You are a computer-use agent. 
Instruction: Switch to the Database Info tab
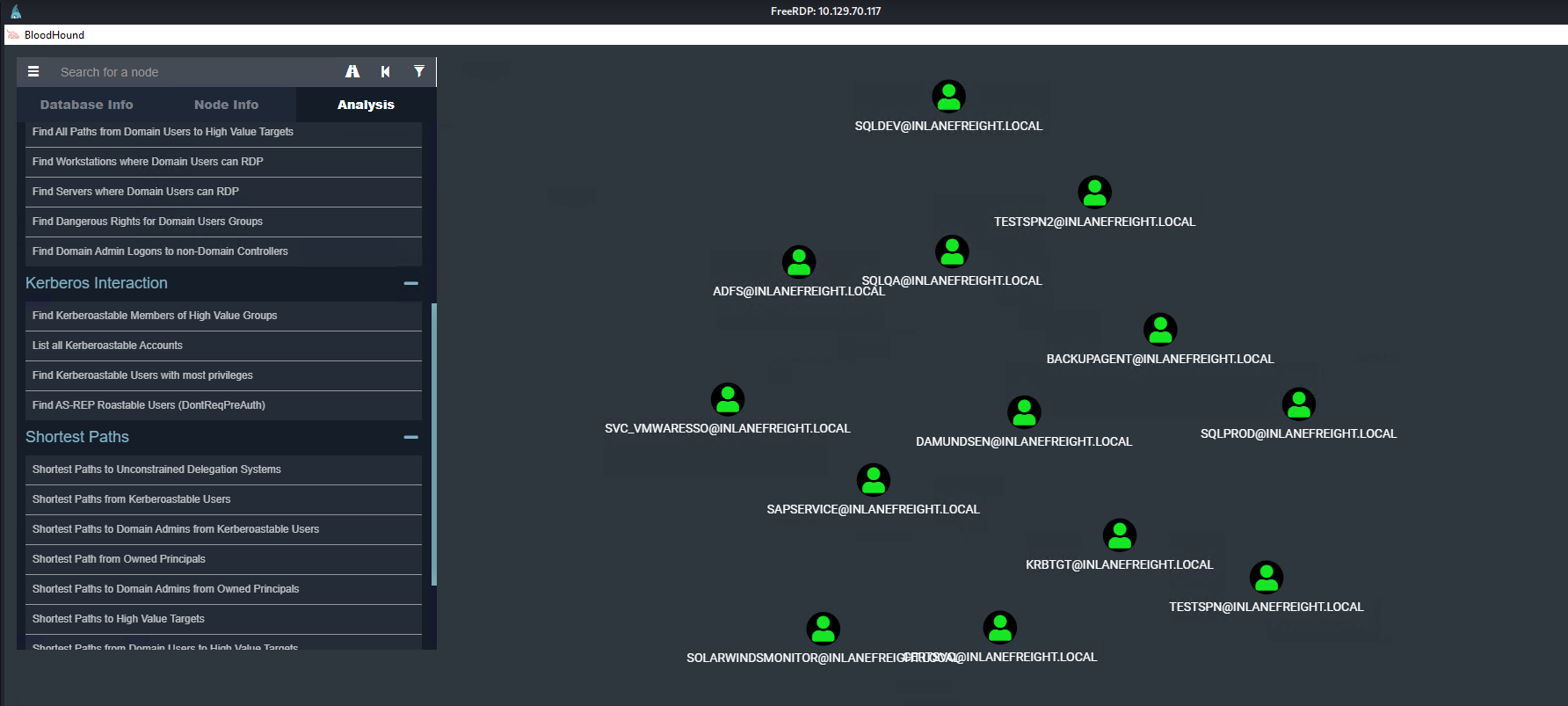pos(86,105)
